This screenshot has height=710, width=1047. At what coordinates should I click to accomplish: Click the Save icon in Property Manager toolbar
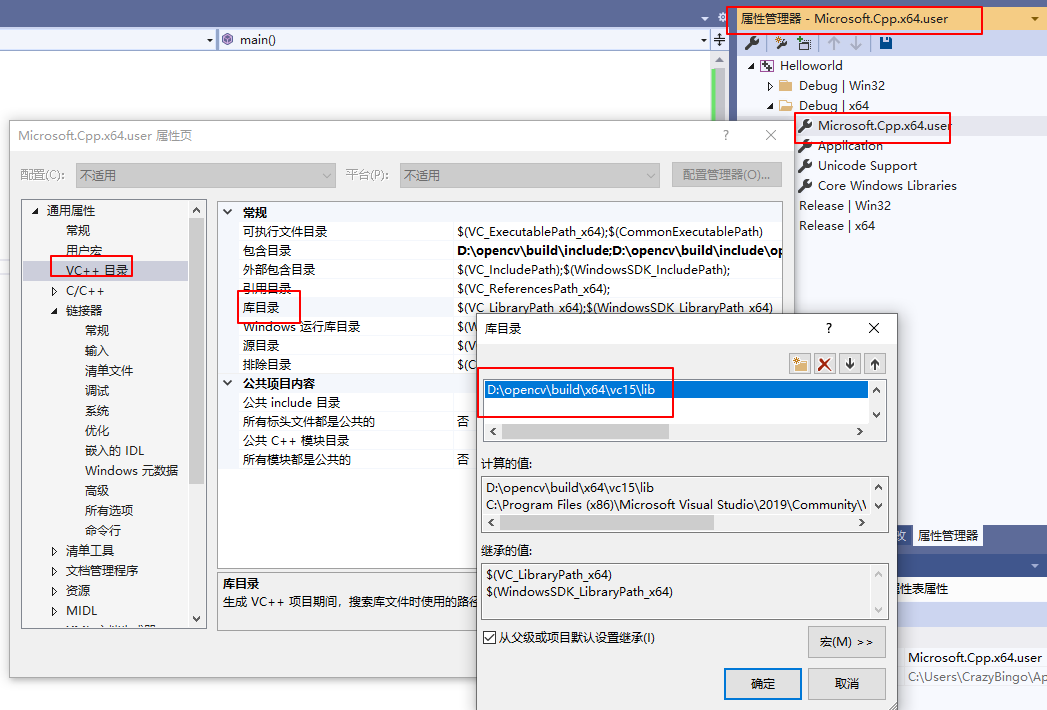coord(884,43)
